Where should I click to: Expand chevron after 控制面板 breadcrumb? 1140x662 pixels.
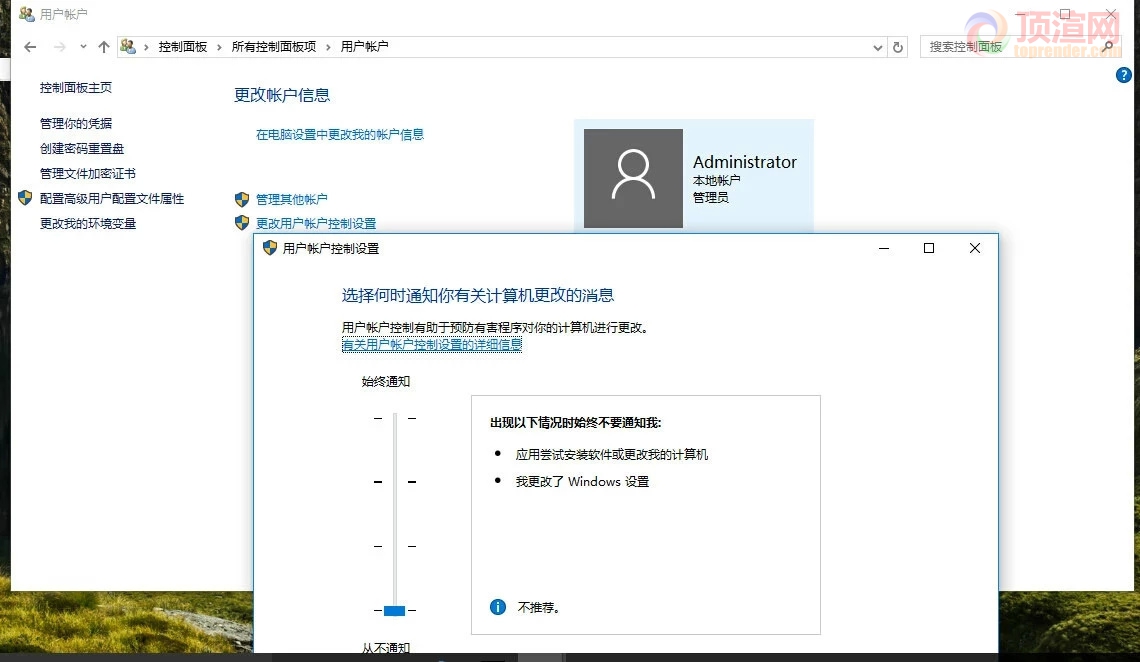coord(219,47)
